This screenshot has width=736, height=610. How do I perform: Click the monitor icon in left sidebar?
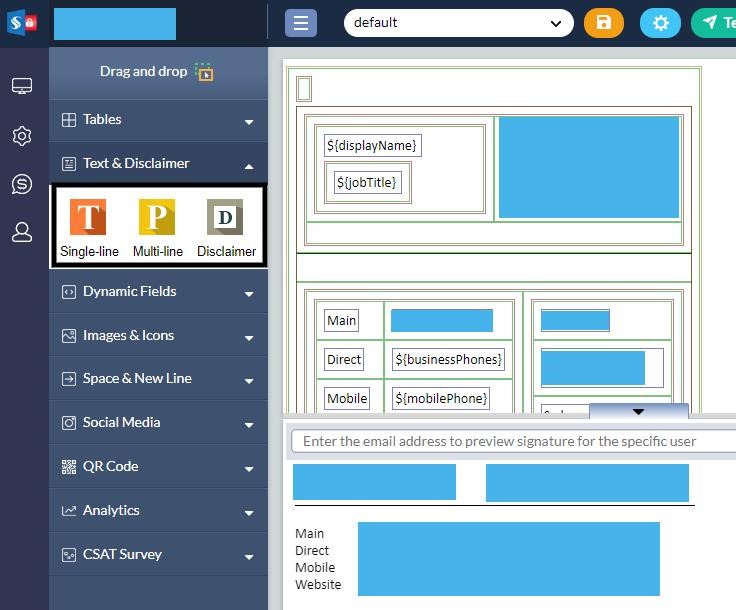click(x=22, y=87)
